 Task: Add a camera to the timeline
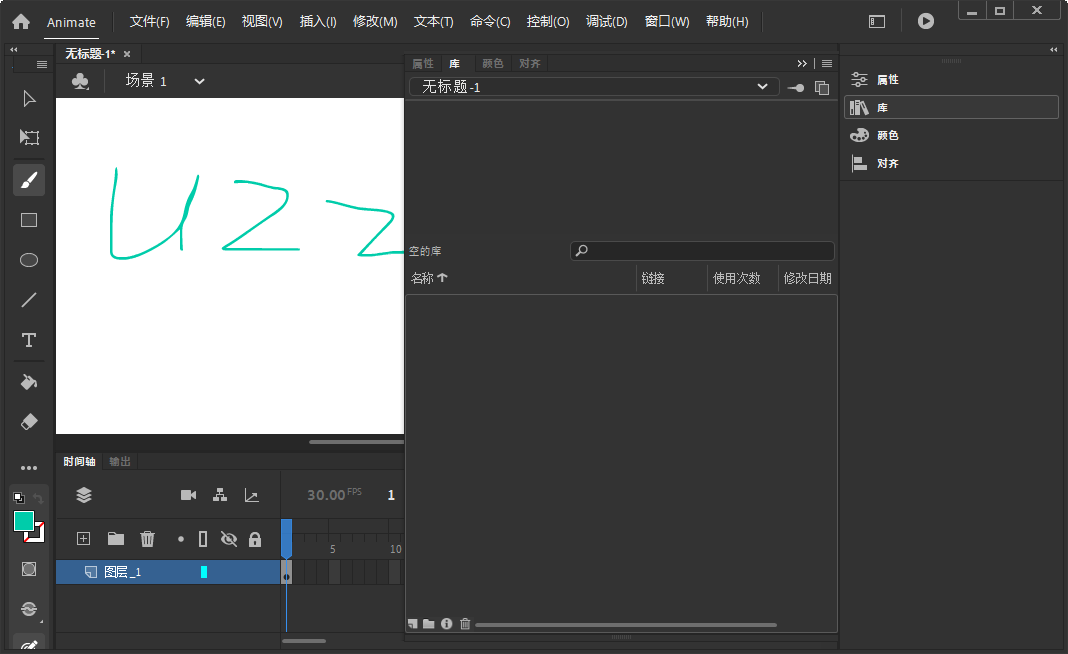(x=187, y=495)
